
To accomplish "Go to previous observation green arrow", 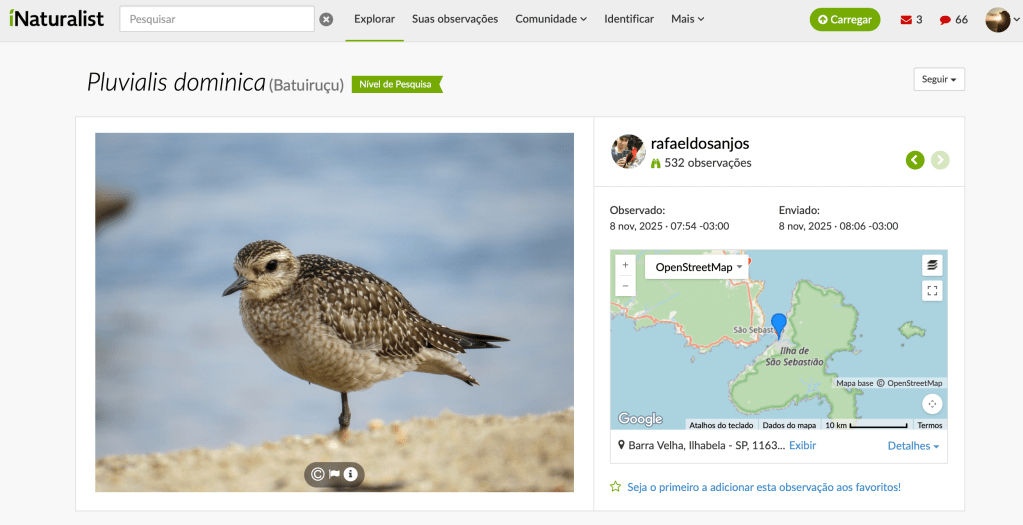I will [x=914, y=160].
